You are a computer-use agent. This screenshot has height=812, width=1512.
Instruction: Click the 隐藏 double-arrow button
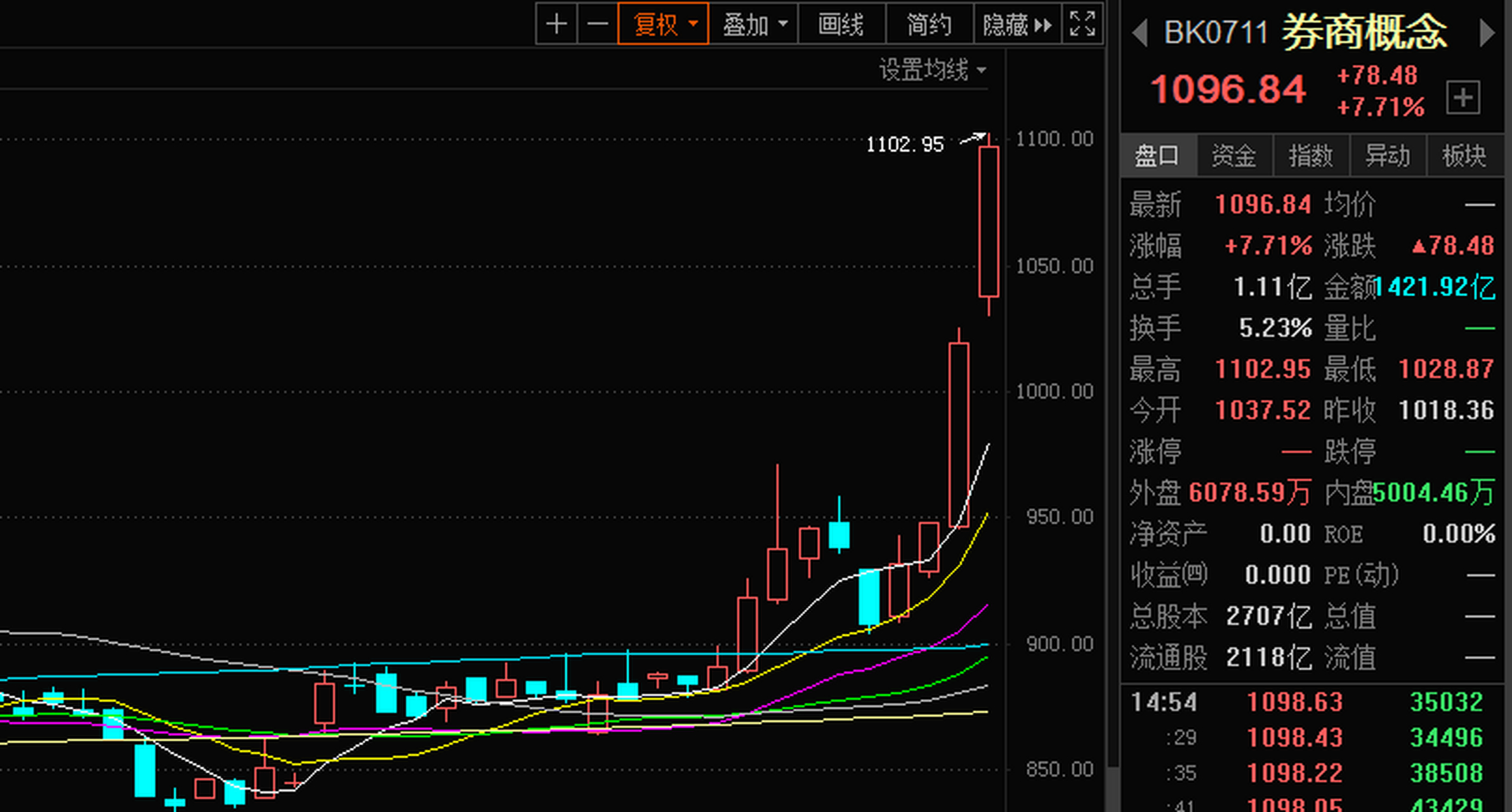pos(1016,25)
